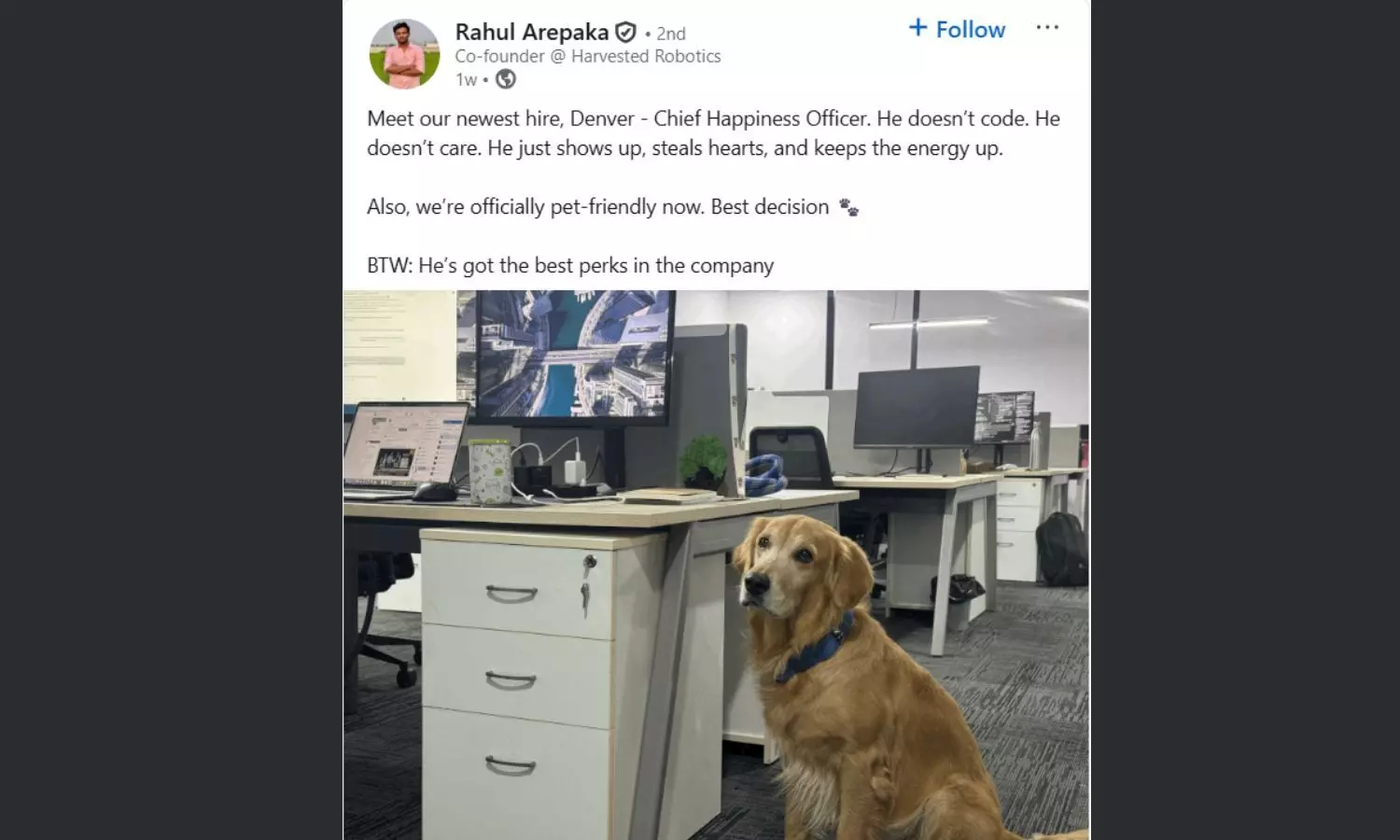Open the Co-founder @ Harvested Robotics headline
Image resolution: width=1400 pixels, height=840 pixels.
(587, 56)
